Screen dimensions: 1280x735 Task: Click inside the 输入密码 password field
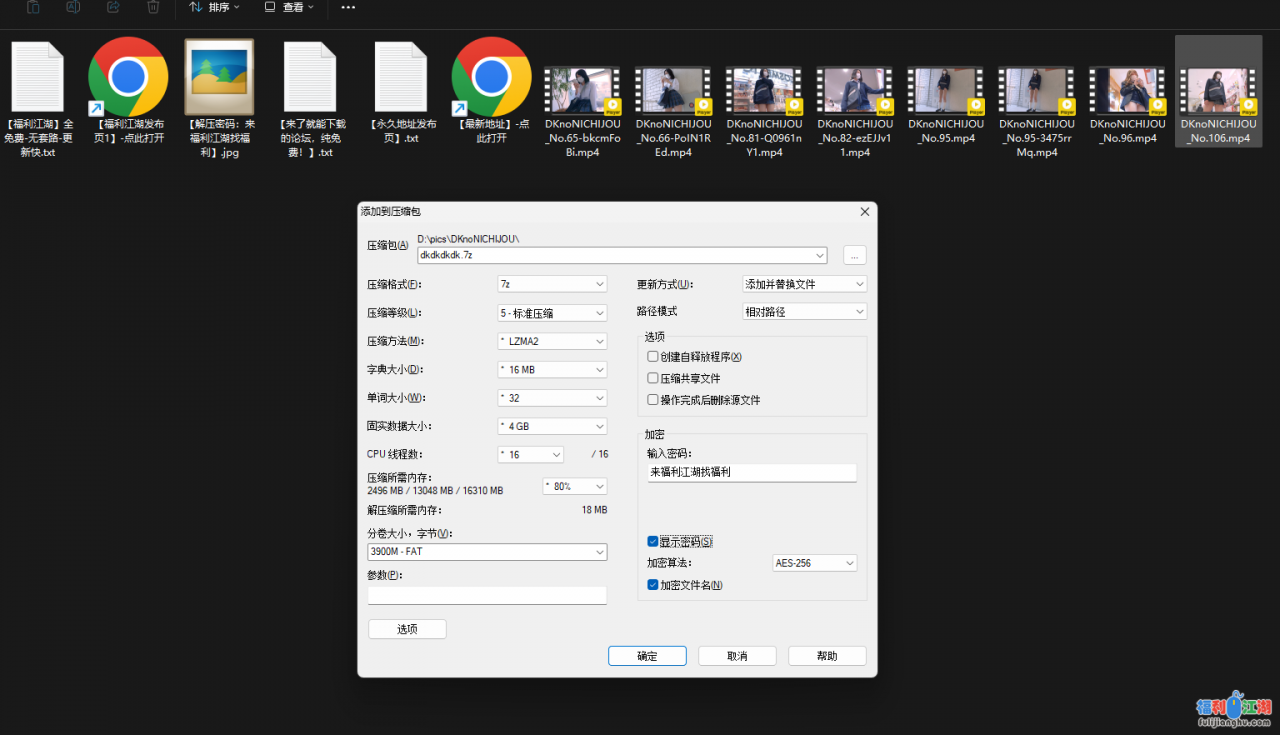[751, 472]
